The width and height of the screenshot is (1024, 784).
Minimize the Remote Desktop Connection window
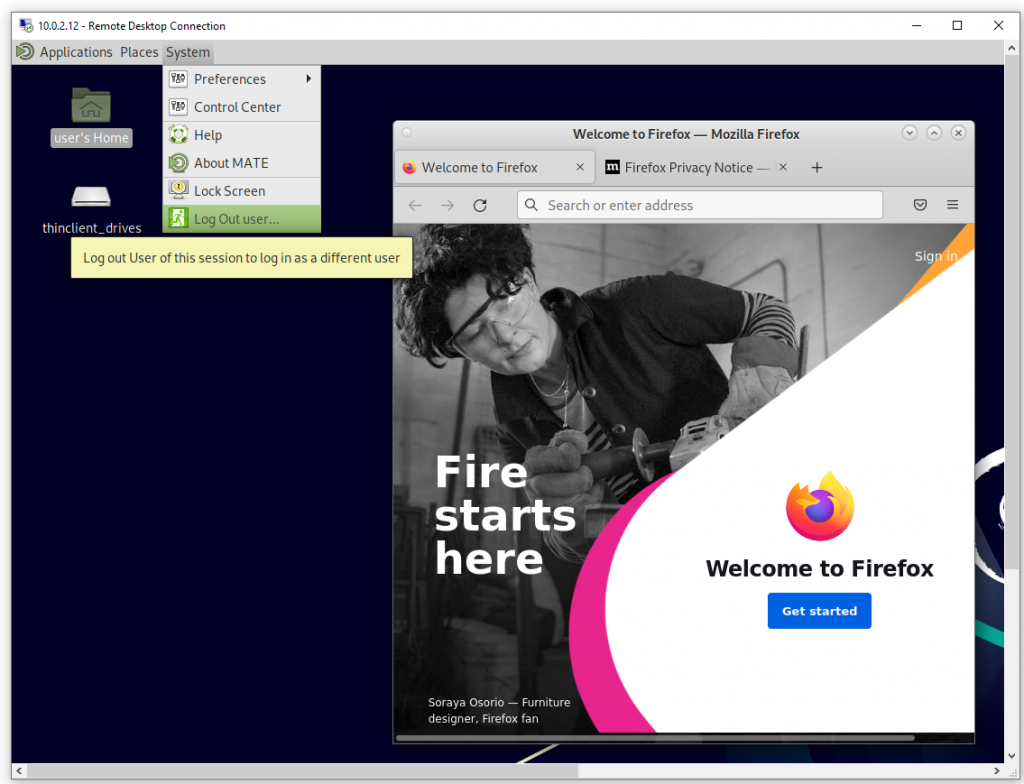tap(916, 25)
